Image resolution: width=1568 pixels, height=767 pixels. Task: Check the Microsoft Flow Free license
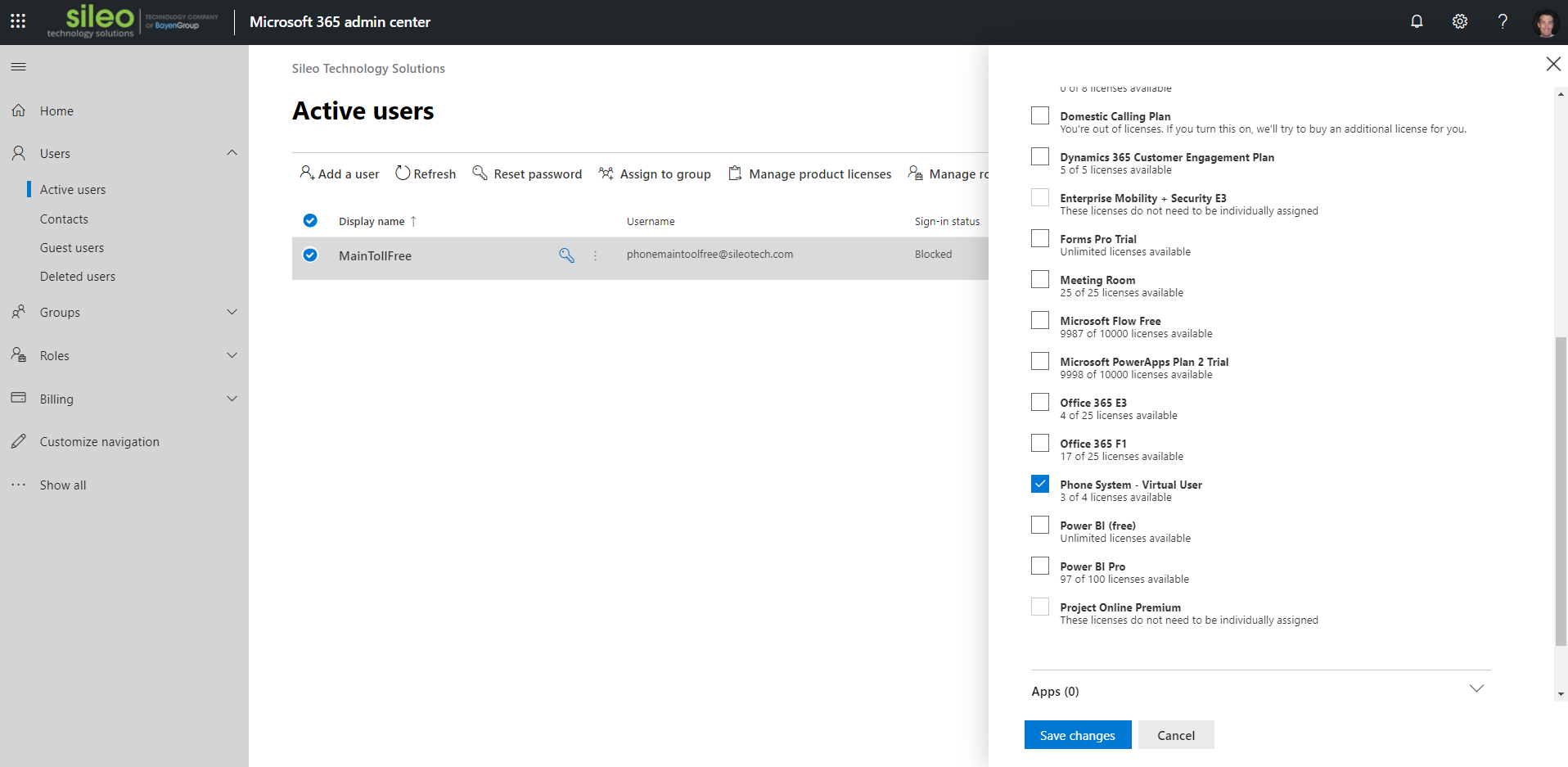click(1039, 320)
